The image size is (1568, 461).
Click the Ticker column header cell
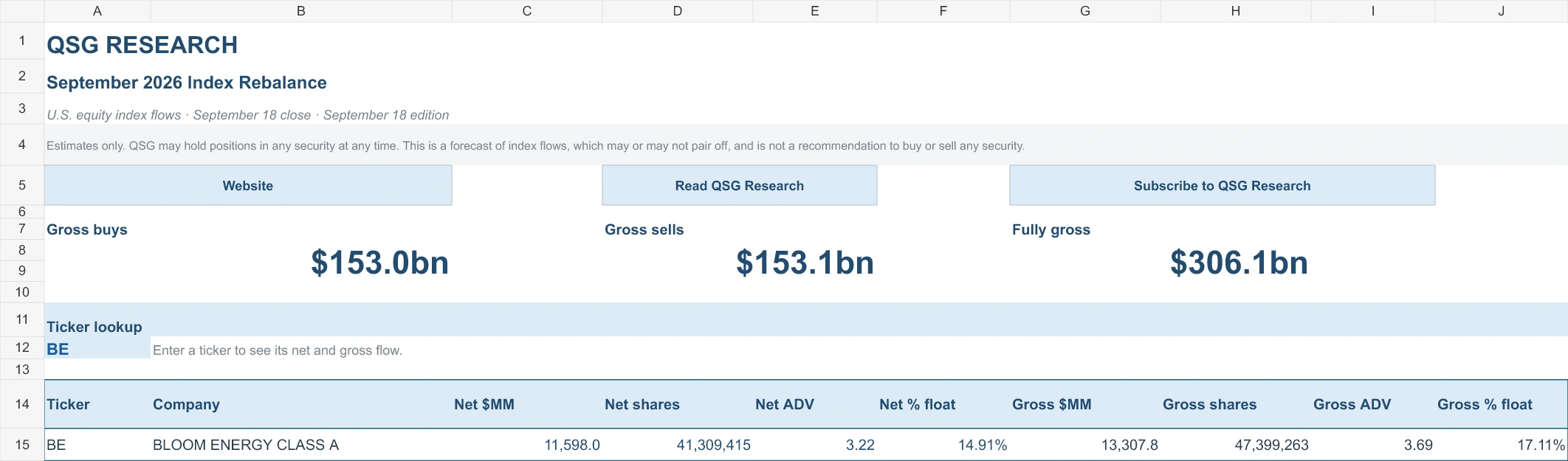tap(97, 404)
